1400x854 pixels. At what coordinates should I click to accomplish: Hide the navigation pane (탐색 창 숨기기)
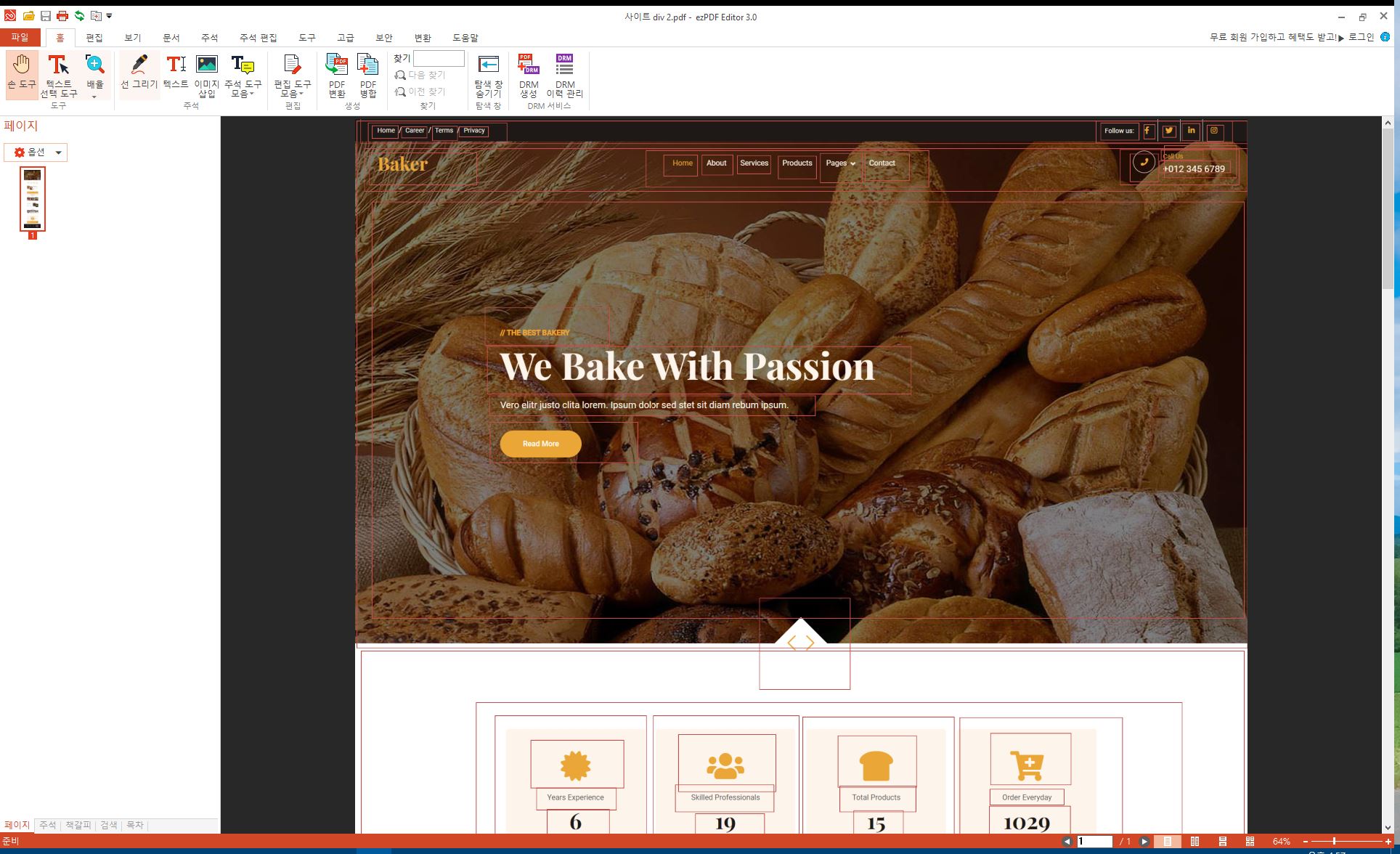click(489, 75)
